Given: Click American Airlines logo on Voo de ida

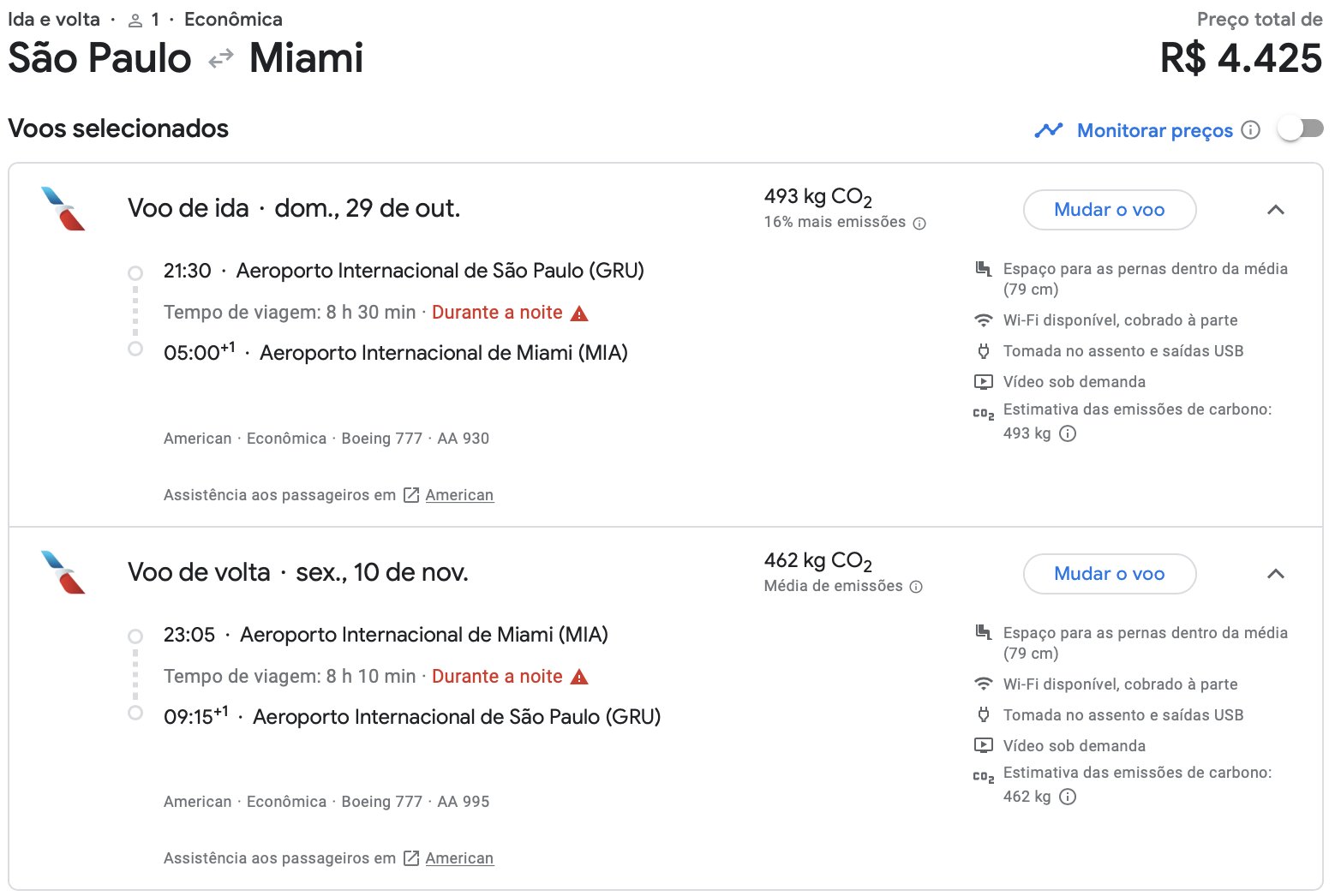Looking at the screenshot, I should tap(63, 209).
